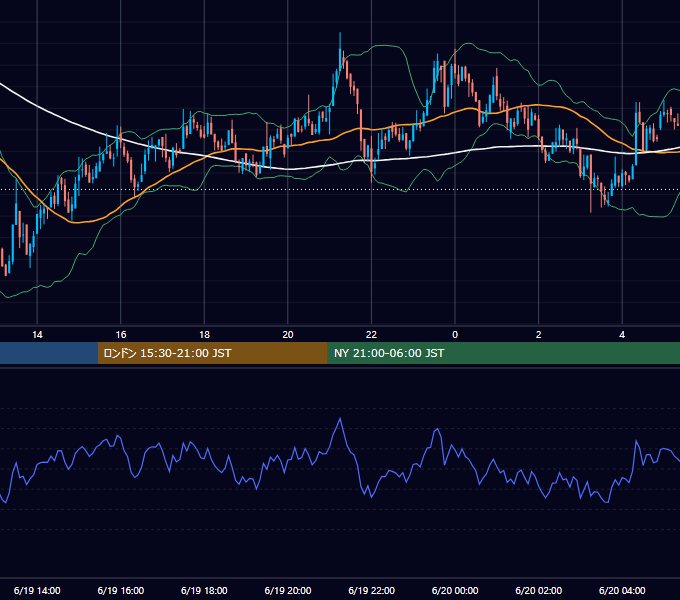Select the blue session bar before London
The height and width of the screenshot is (600, 680).
49,353
